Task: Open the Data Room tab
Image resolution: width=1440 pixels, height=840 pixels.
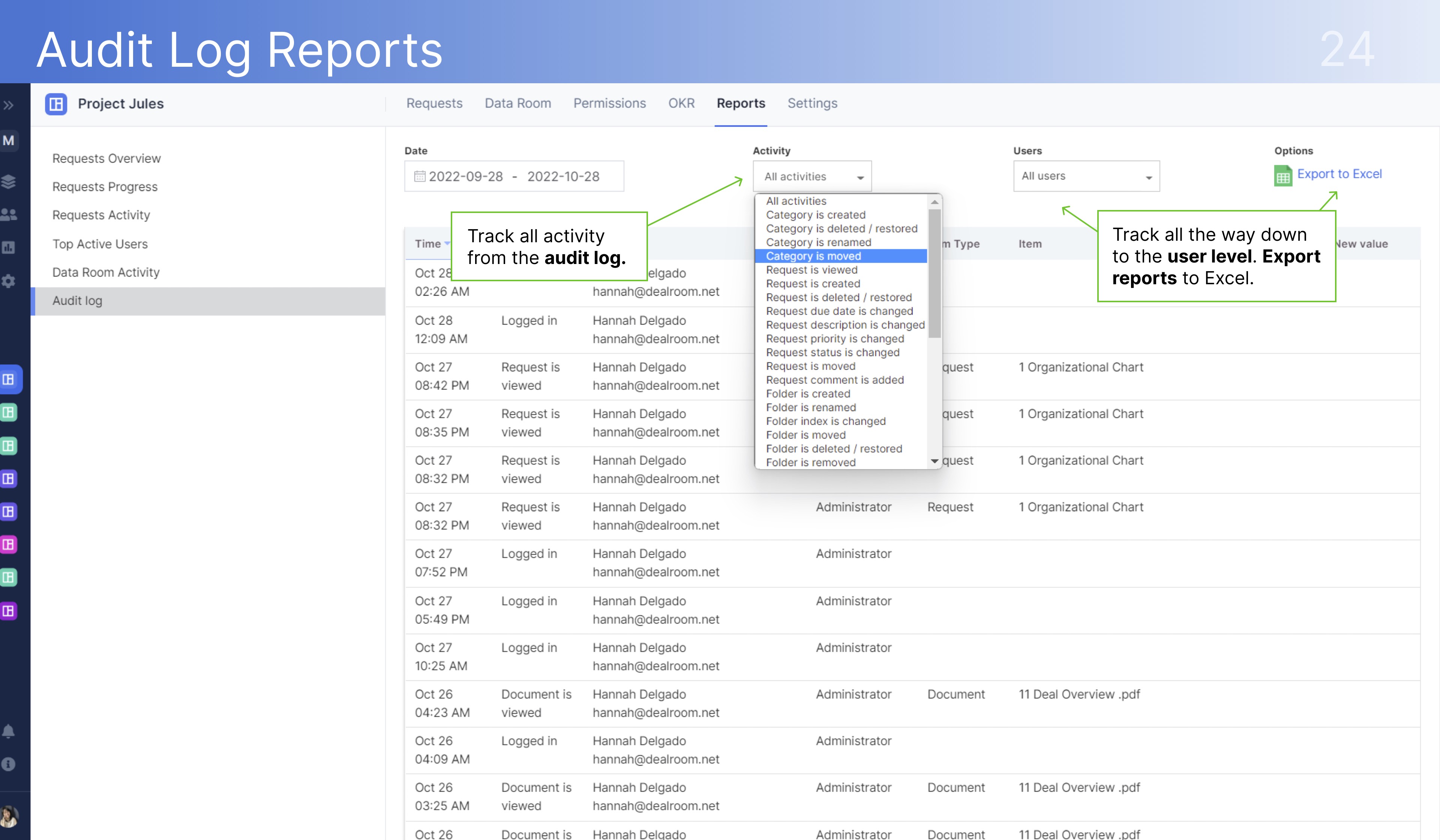Action: point(517,103)
